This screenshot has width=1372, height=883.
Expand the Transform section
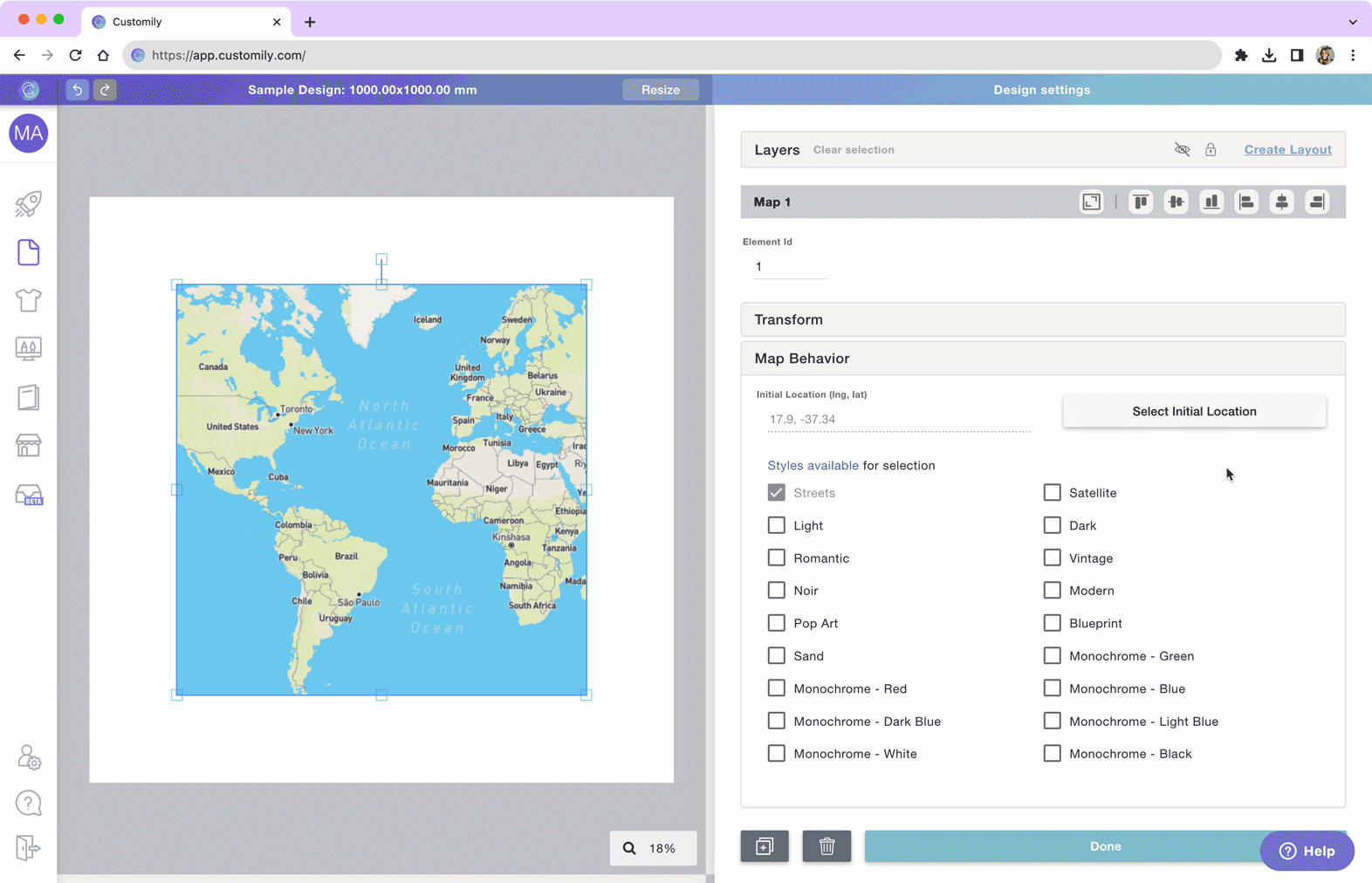pos(1042,319)
